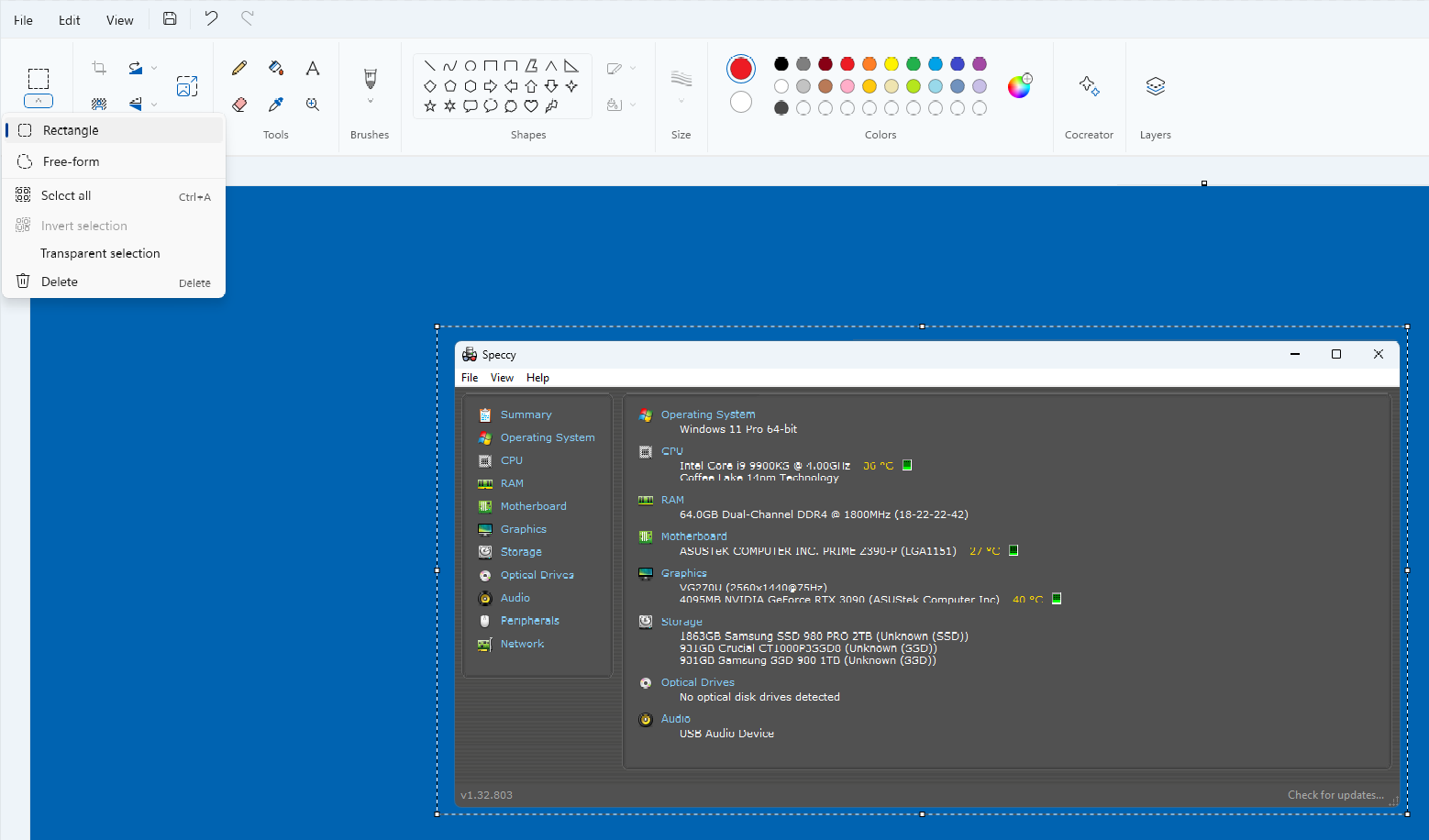The height and width of the screenshot is (840, 1429).
Task: Open the File menu in Paint
Action: [24, 20]
